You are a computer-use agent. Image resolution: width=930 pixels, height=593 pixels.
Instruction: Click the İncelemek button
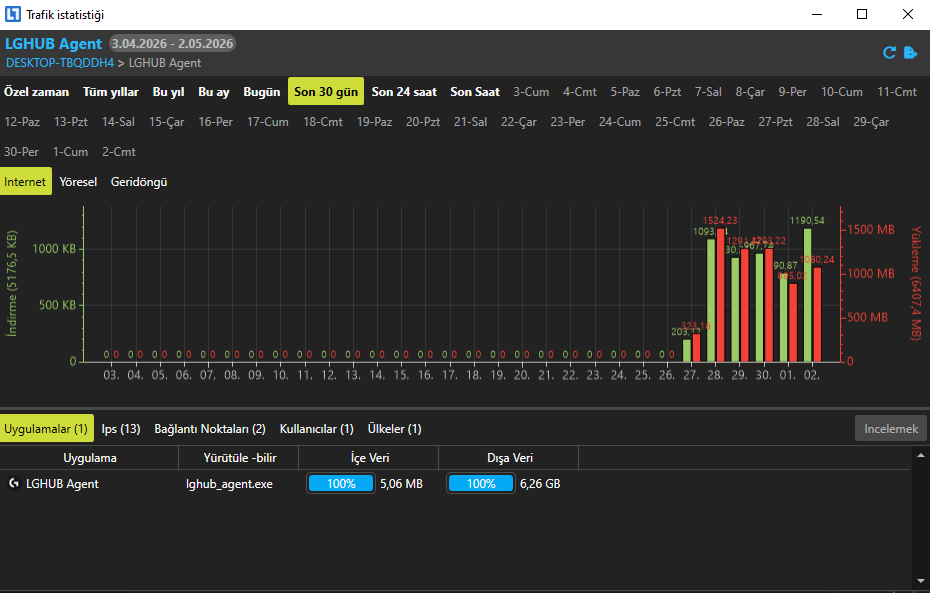coord(891,428)
